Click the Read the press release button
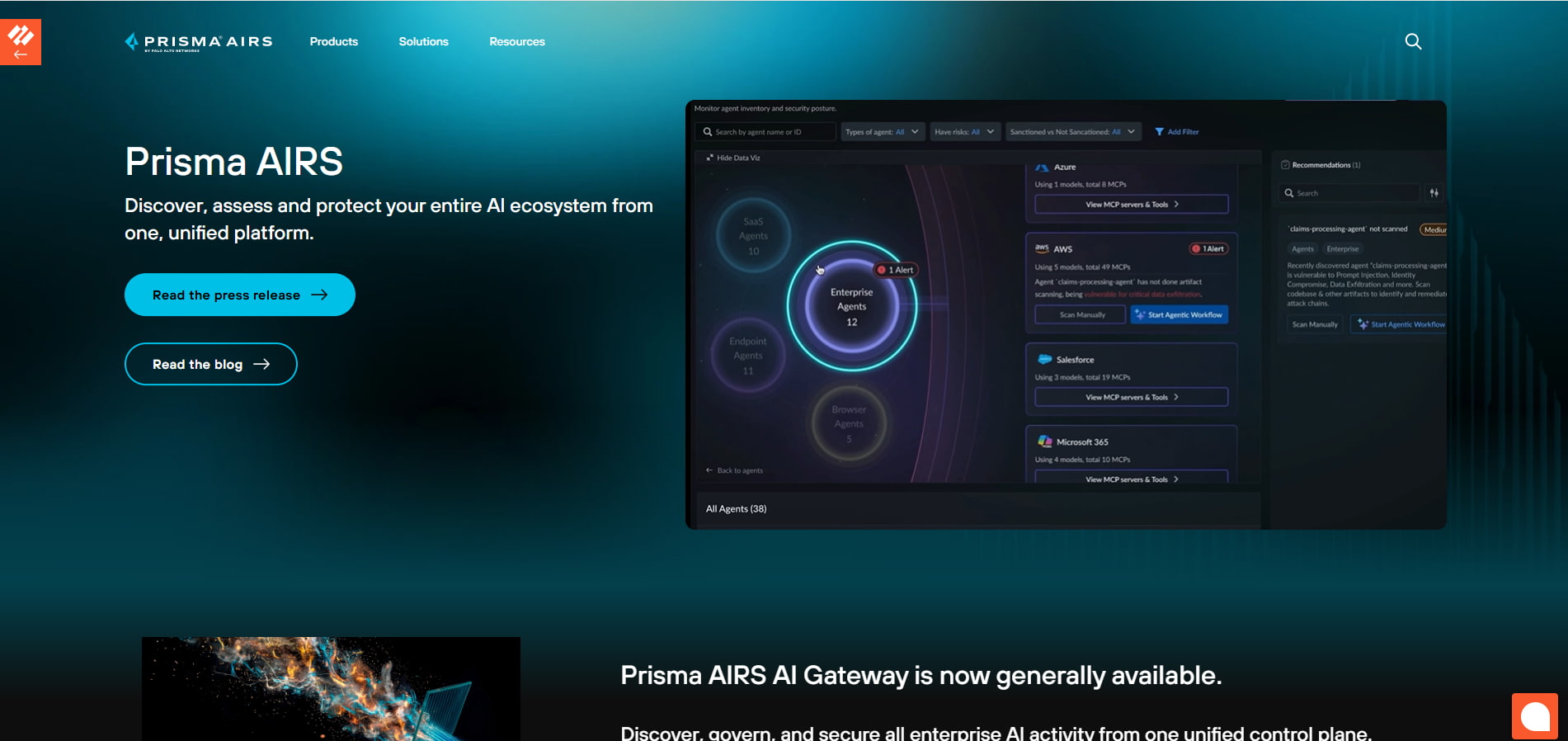Viewport: 1568px width, 741px height. (x=240, y=295)
